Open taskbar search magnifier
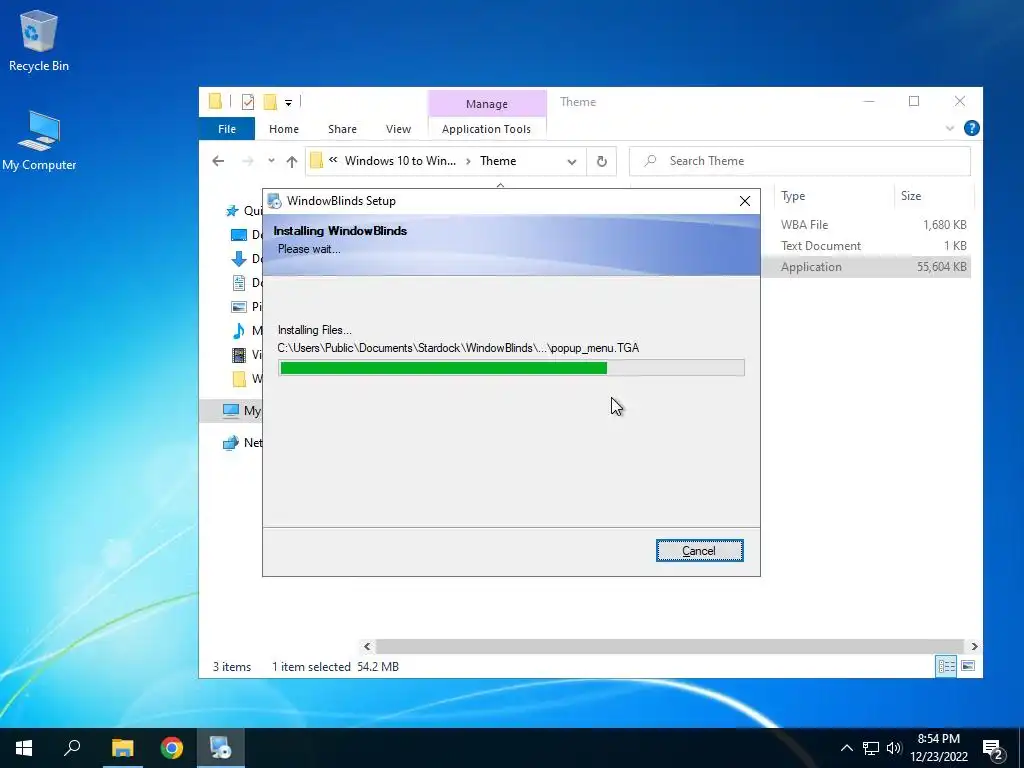This screenshot has width=1024, height=768. (72, 748)
